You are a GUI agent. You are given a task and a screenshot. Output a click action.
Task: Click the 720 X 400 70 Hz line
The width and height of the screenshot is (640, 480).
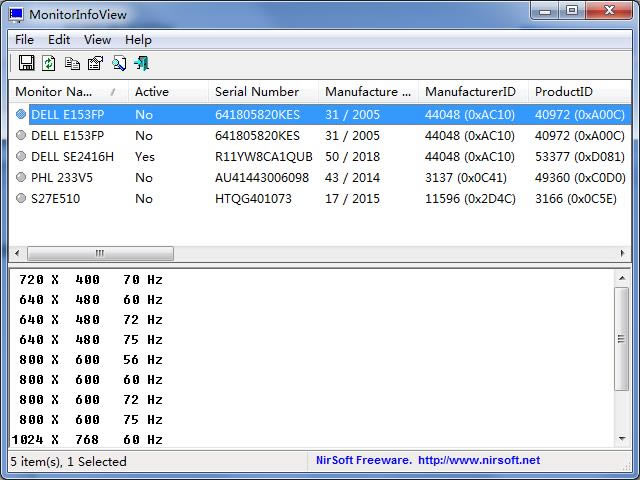[x=91, y=280]
